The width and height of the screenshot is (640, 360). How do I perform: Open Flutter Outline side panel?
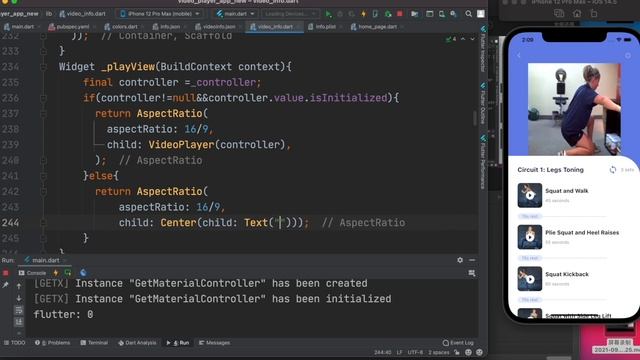[x=483, y=104]
